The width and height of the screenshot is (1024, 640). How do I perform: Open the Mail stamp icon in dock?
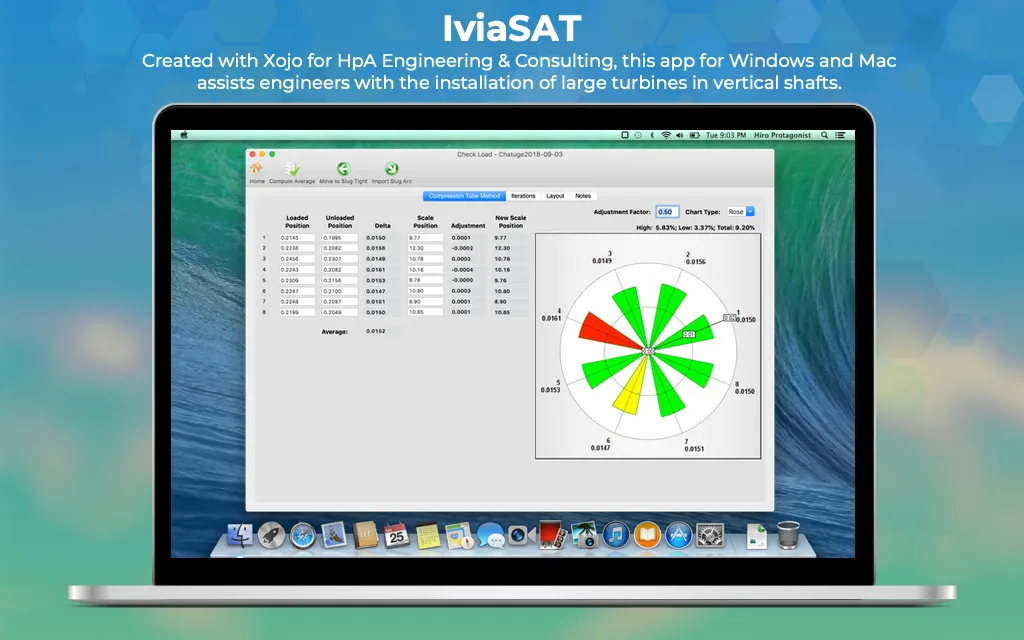click(x=334, y=536)
